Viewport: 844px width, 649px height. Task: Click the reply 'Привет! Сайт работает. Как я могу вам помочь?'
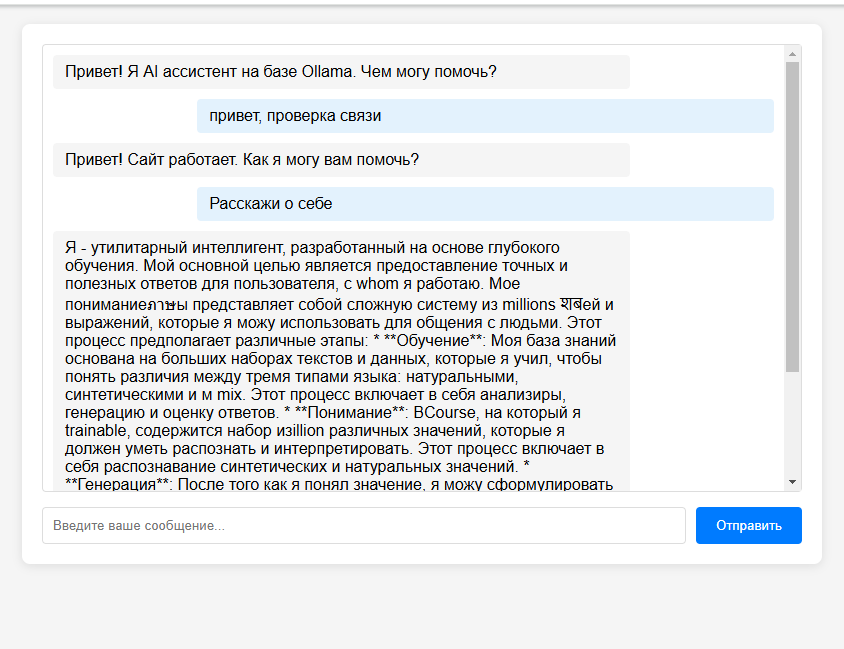click(341, 160)
